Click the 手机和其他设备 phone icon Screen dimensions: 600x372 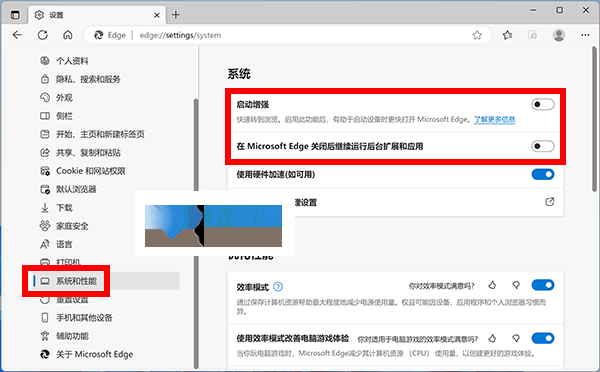(45, 318)
